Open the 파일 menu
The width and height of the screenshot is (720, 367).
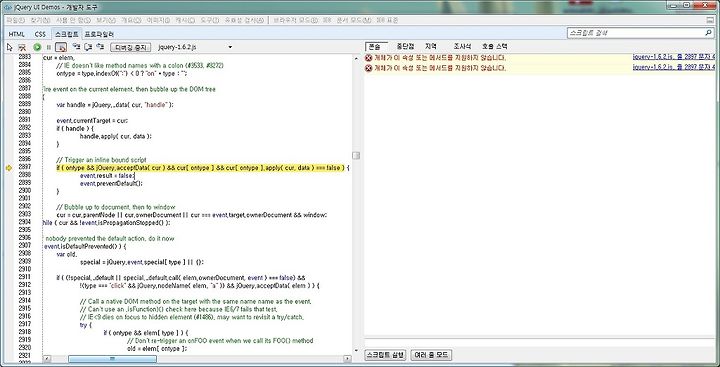[x=15, y=20]
